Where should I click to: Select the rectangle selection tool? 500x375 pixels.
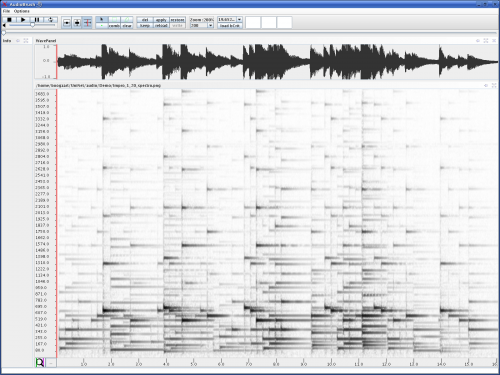114,20
